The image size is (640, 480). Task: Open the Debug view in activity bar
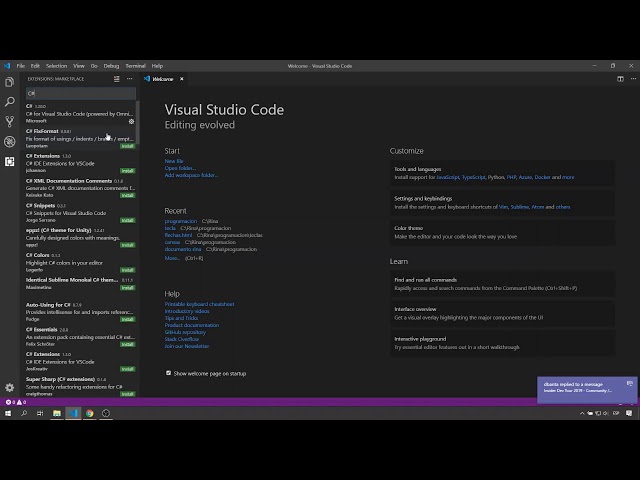coord(9,141)
